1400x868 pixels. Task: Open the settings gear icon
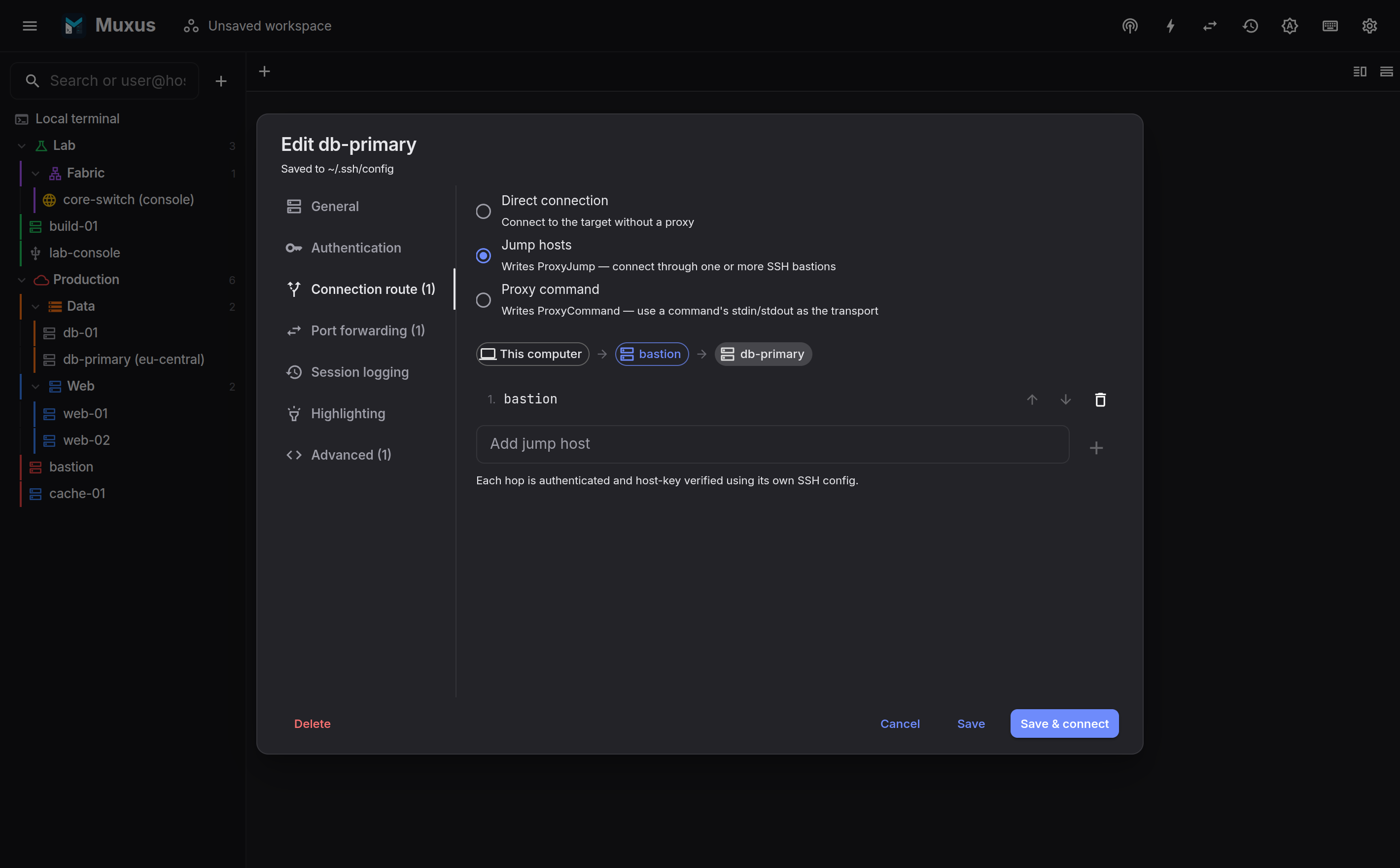pyautogui.click(x=1369, y=26)
